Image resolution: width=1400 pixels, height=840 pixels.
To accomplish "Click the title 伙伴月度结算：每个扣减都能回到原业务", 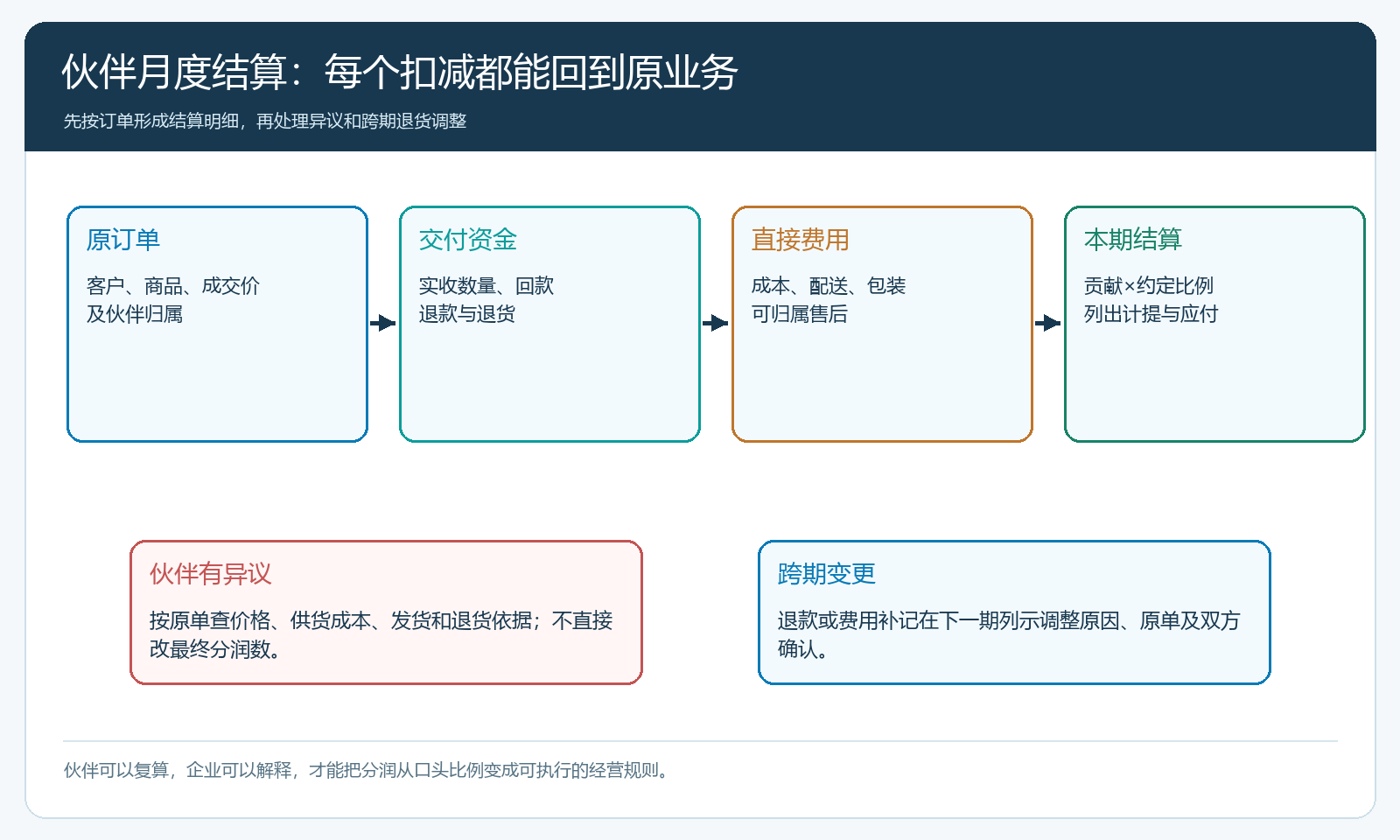I will click(400, 72).
